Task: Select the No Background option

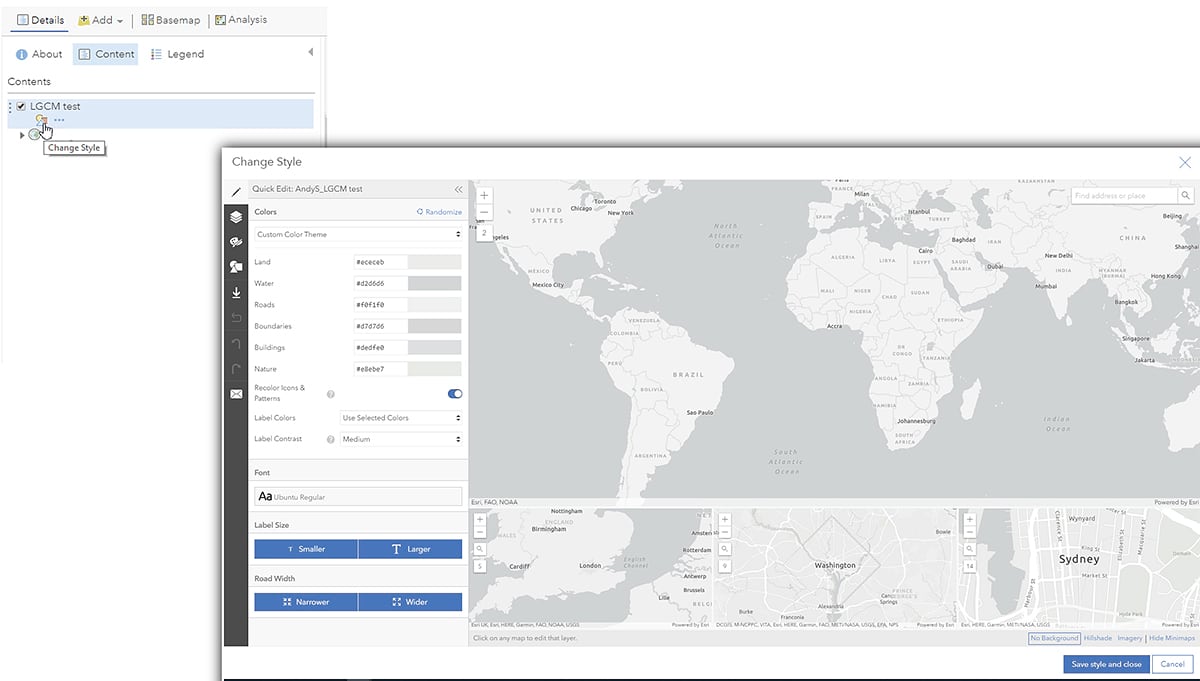Action: click(1055, 638)
